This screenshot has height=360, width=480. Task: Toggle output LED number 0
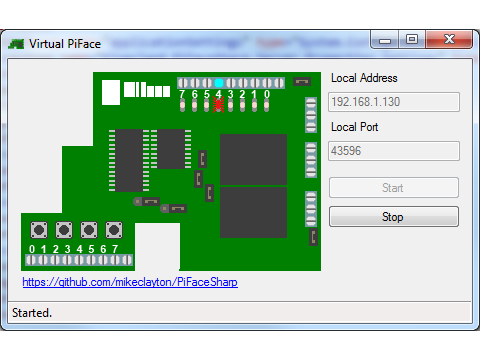click(266, 105)
